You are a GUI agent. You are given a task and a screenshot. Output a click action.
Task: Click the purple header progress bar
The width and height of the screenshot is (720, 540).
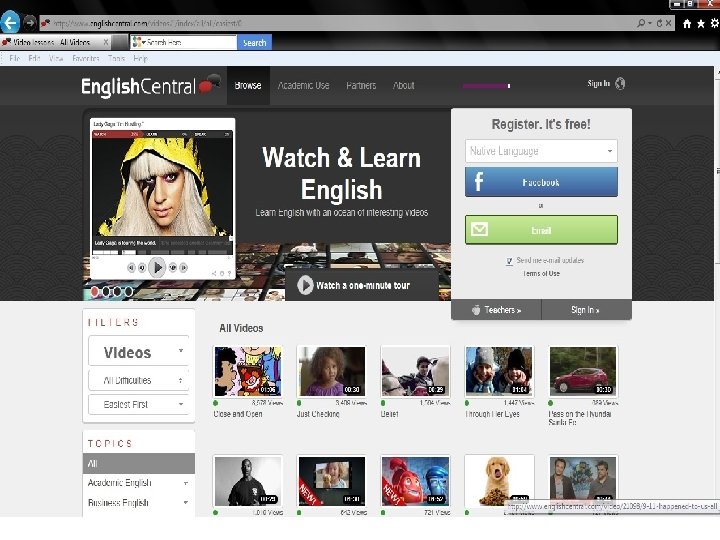pyautogui.click(x=486, y=85)
